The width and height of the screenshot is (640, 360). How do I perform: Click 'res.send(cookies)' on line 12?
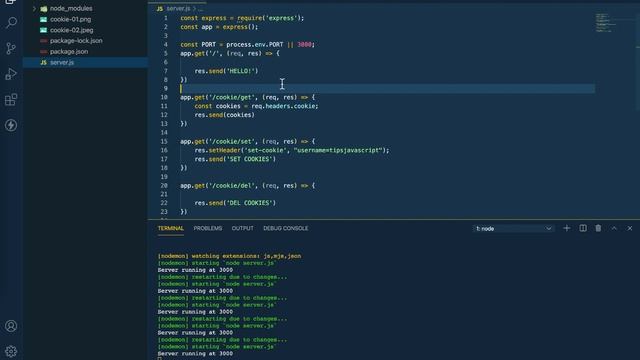(x=224, y=115)
